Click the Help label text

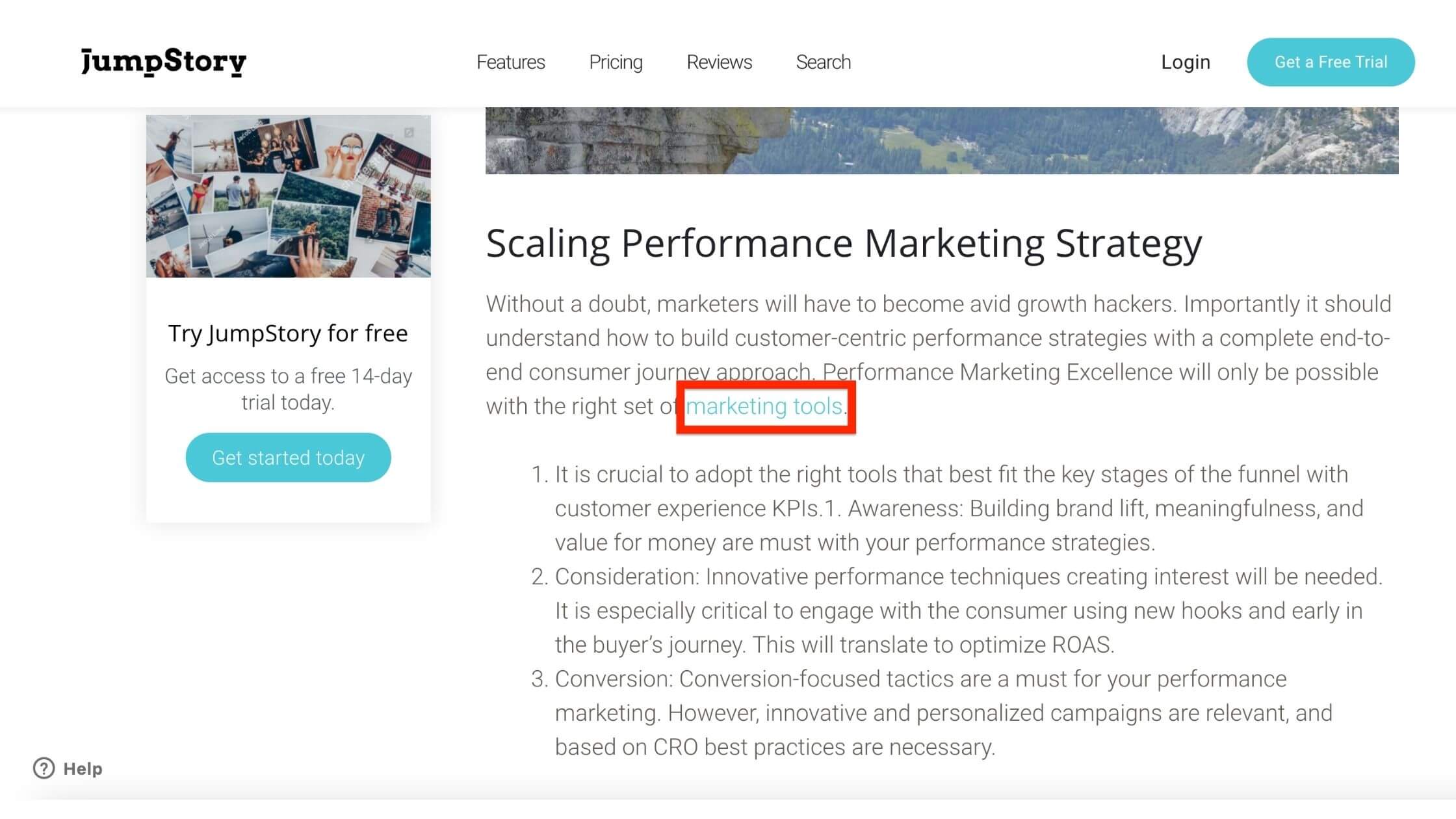coord(83,769)
